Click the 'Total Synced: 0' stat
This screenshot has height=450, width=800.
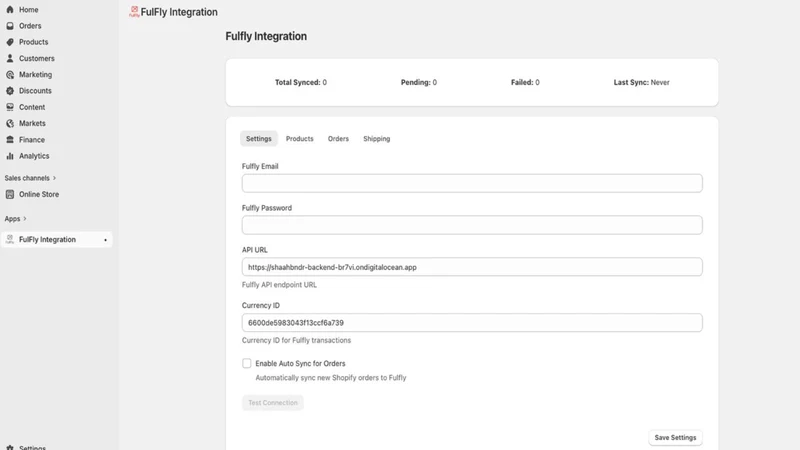point(301,82)
